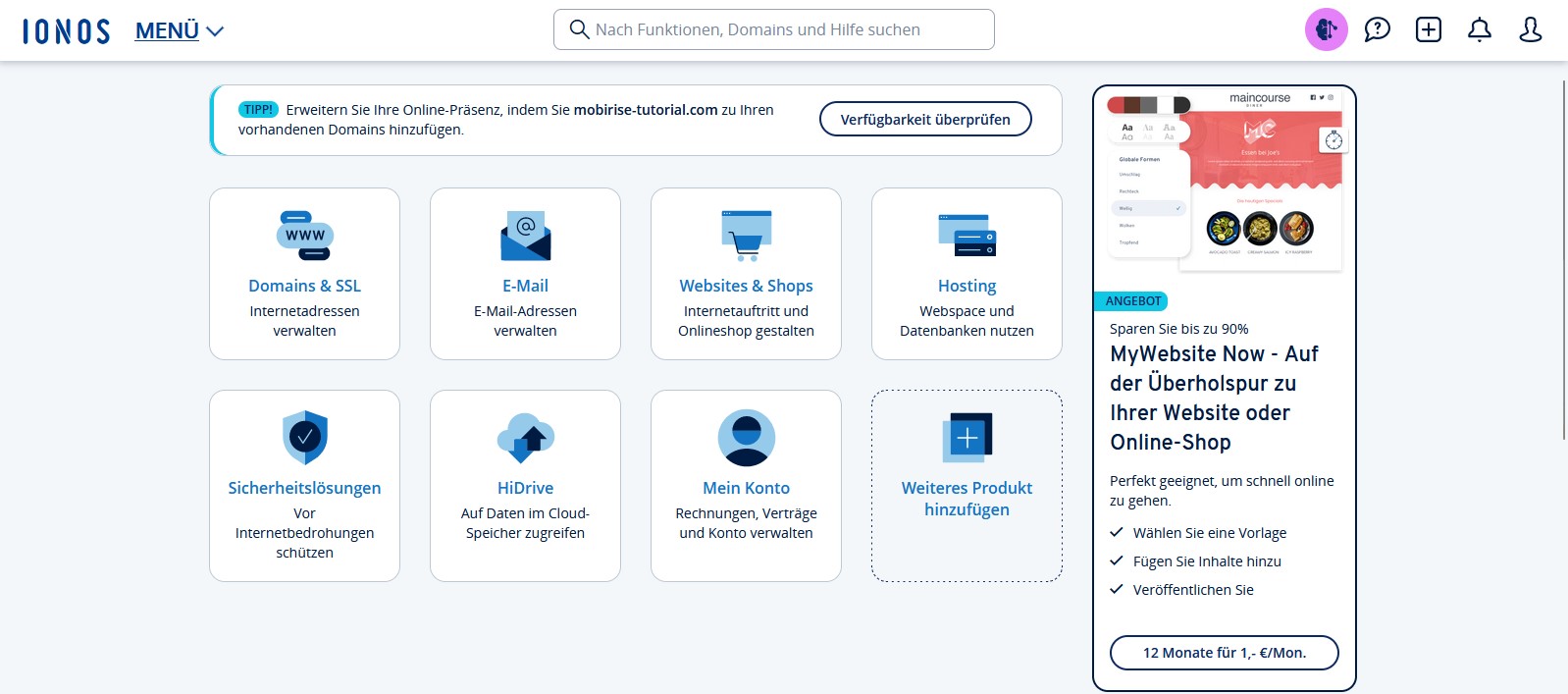Click the notification bell icon
Screen dimensions: 1568x694
[1479, 30]
